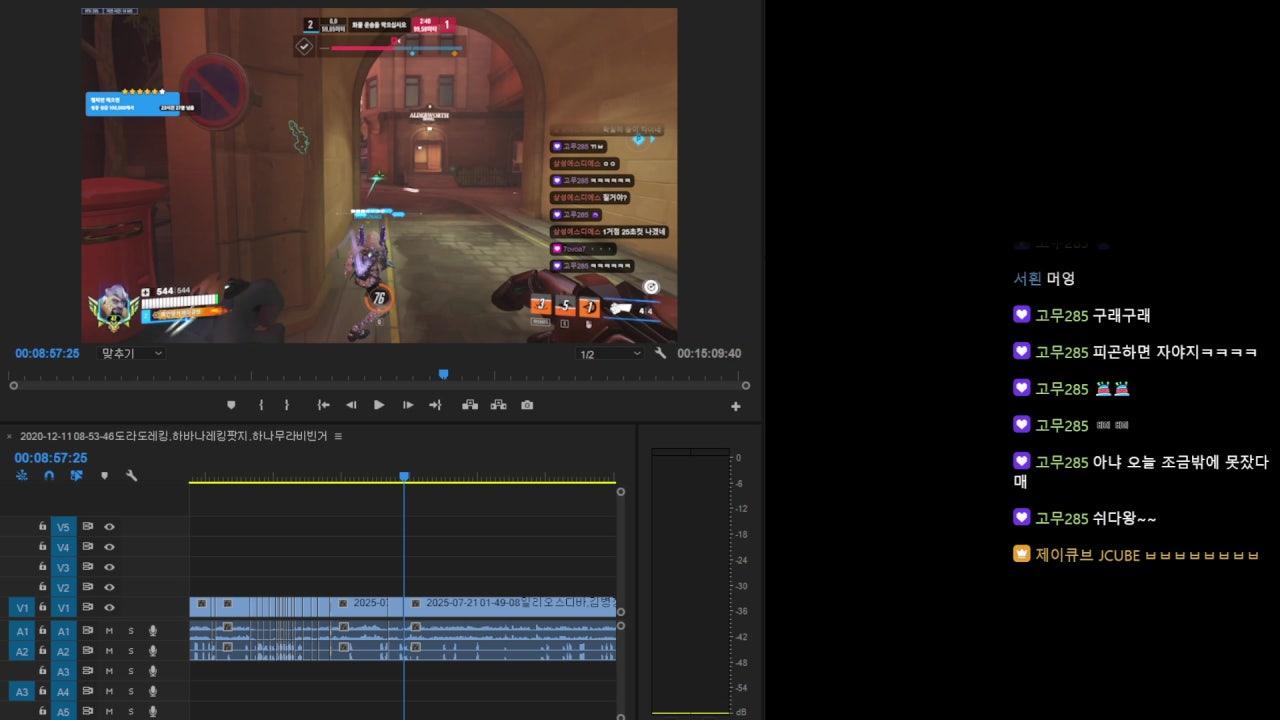Lock the V5 track
This screenshot has width=1280, height=720.
[x=42, y=526]
